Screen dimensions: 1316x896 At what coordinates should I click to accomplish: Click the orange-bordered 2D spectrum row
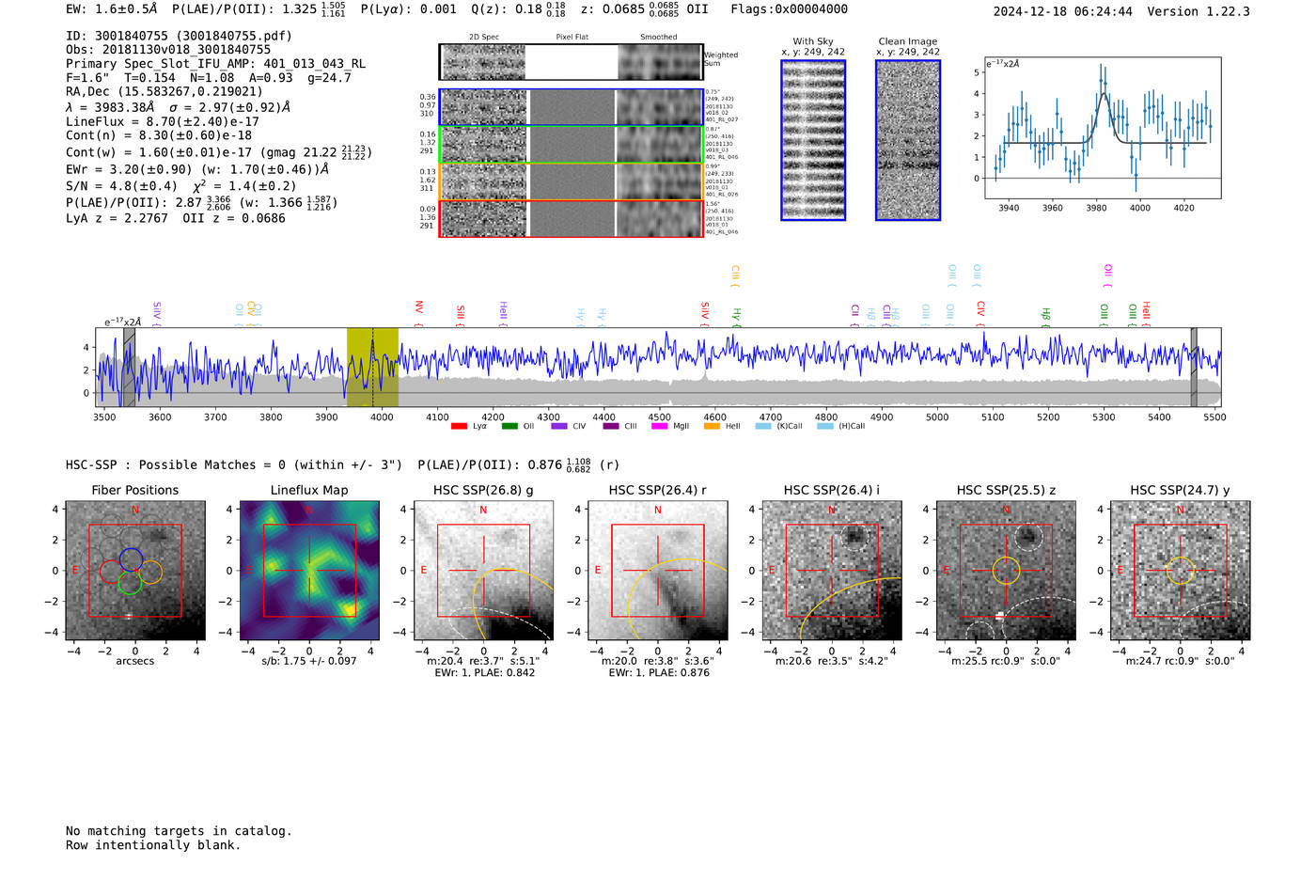click(x=572, y=181)
